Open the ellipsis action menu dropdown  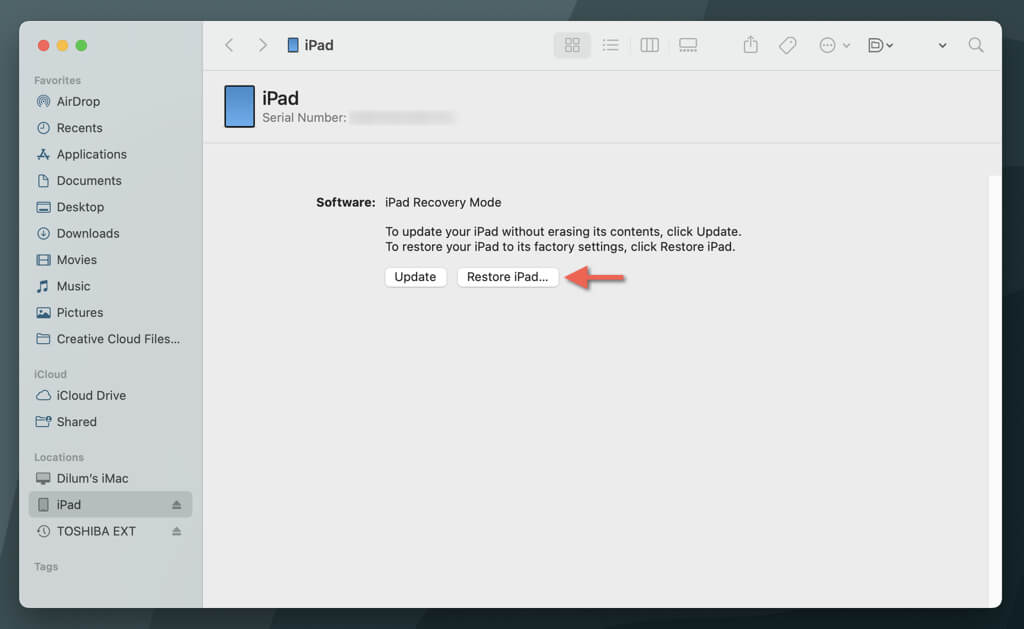(x=834, y=45)
